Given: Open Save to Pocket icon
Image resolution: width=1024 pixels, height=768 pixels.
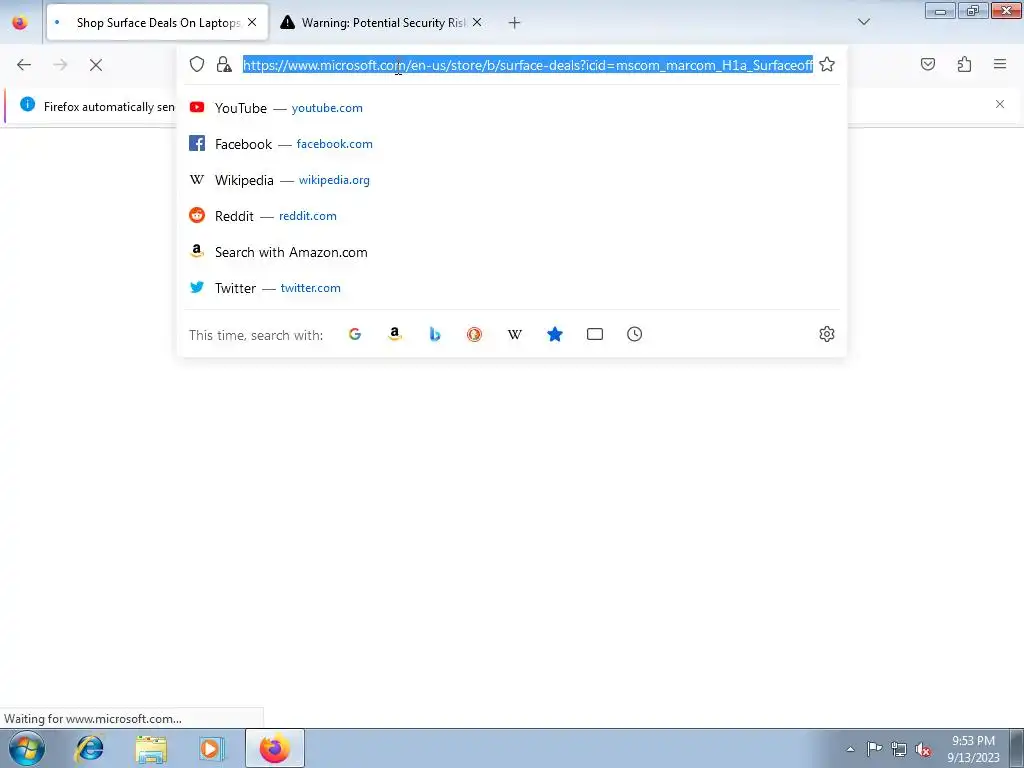Looking at the screenshot, I should click(928, 64).
